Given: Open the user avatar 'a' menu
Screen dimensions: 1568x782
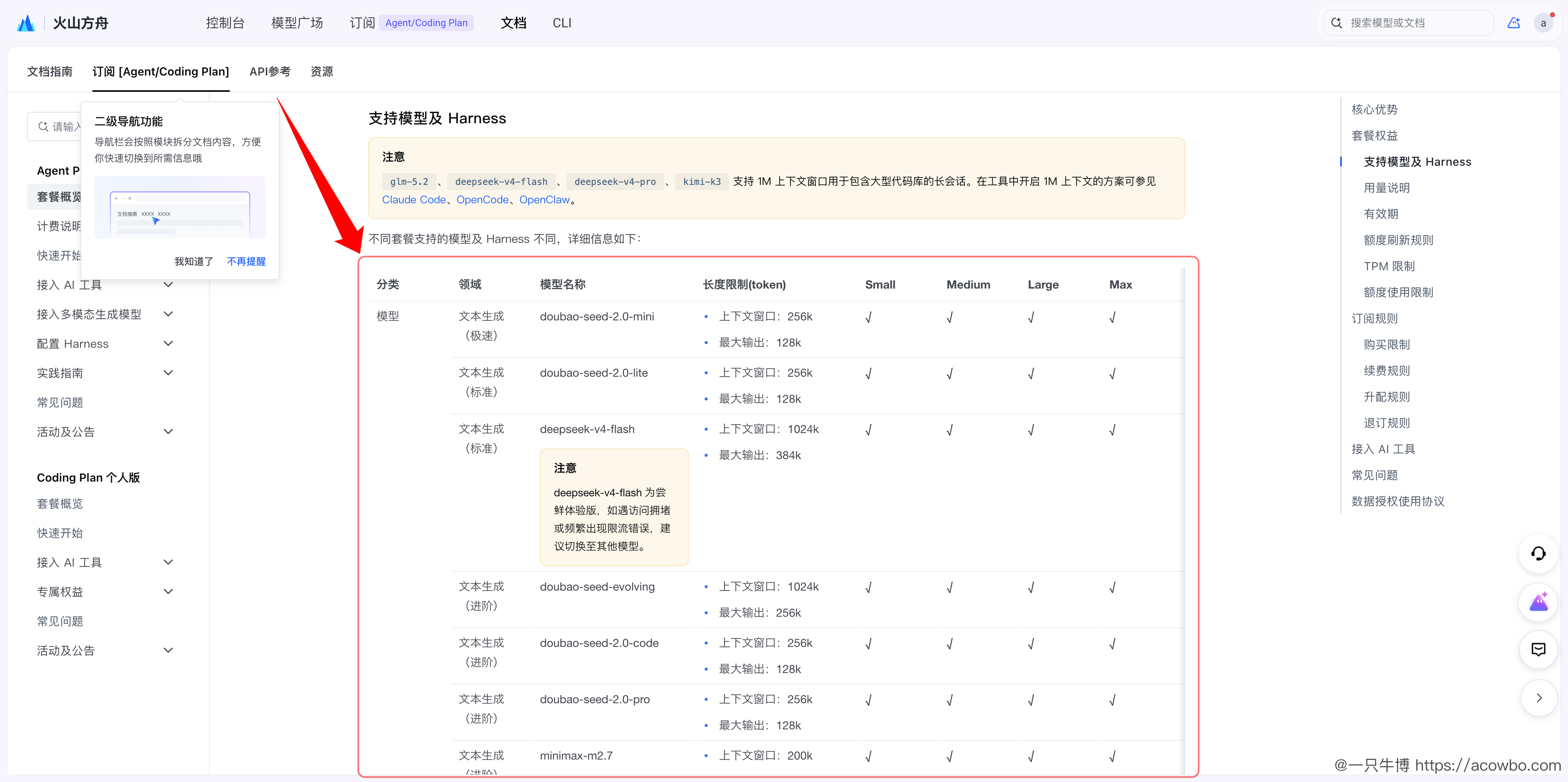Looking at the screenshot, I should (1543, 24).
